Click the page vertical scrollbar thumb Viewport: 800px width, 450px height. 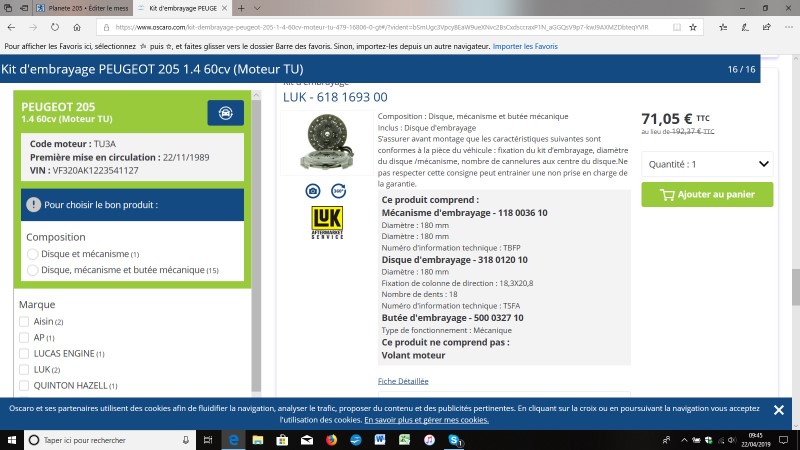(x=795, y=288)
